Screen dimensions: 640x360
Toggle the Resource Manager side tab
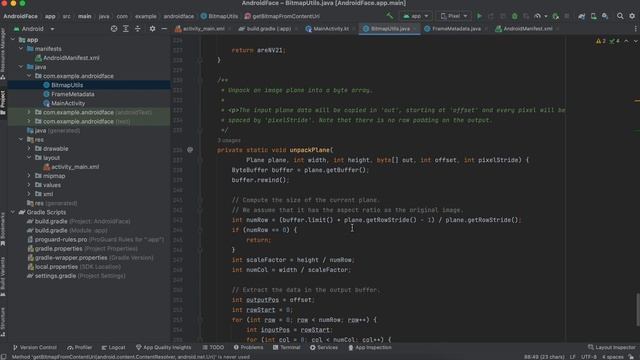3,54
